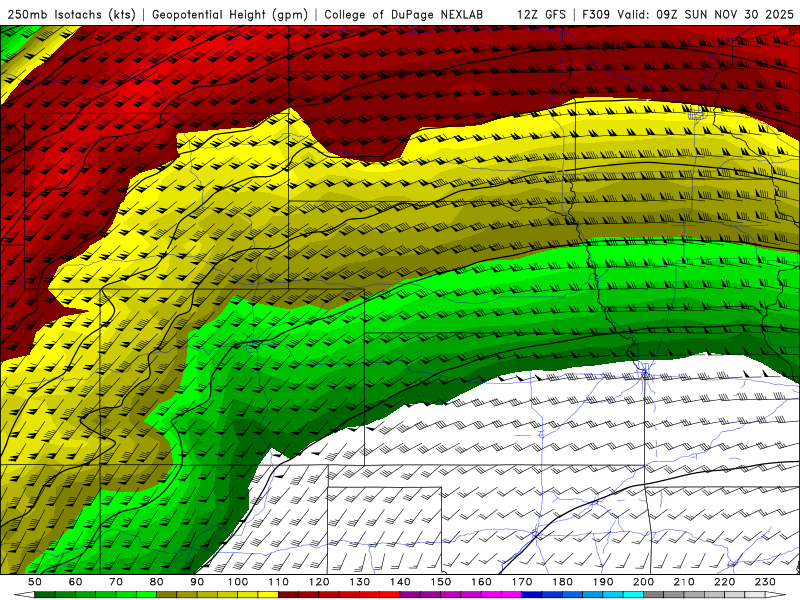Image resolution: width=800 pixels, height=600 pixels.
Task: Click the '180' color scale label
Action: [x=562, y=582]
